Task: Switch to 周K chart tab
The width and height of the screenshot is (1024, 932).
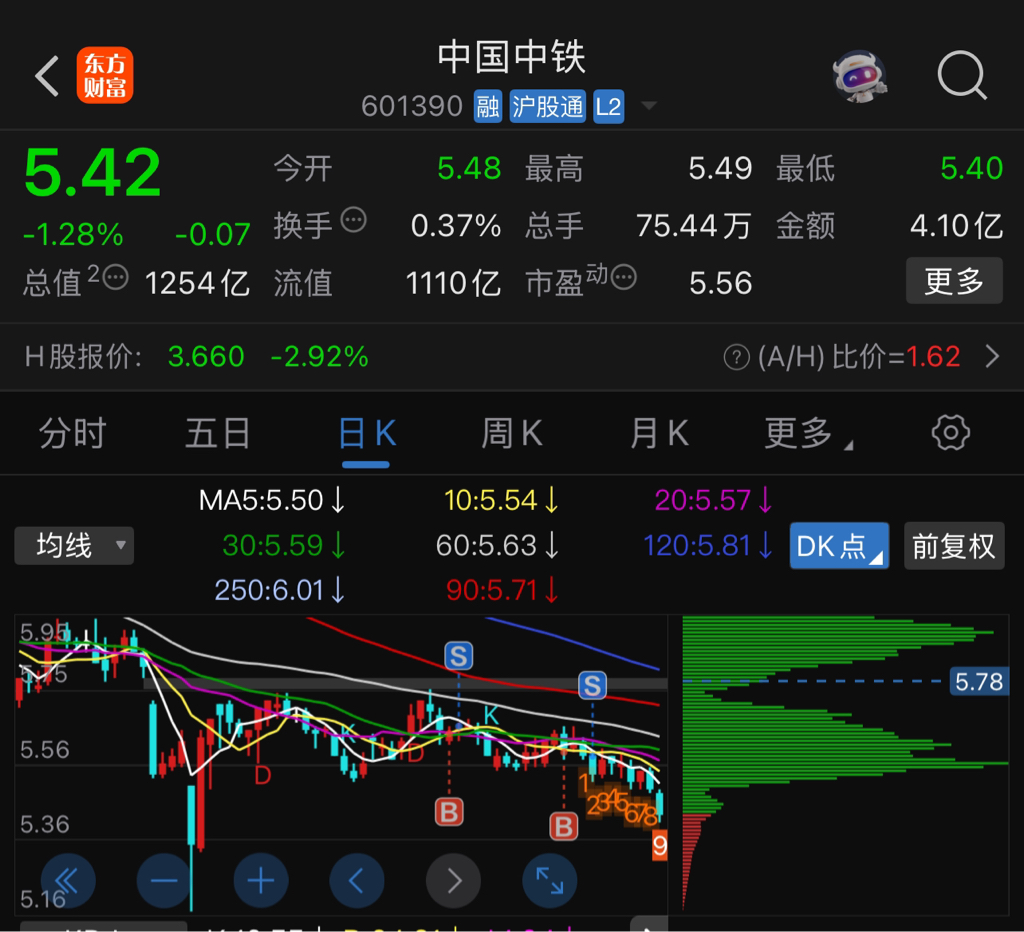Action: [512, 434]
